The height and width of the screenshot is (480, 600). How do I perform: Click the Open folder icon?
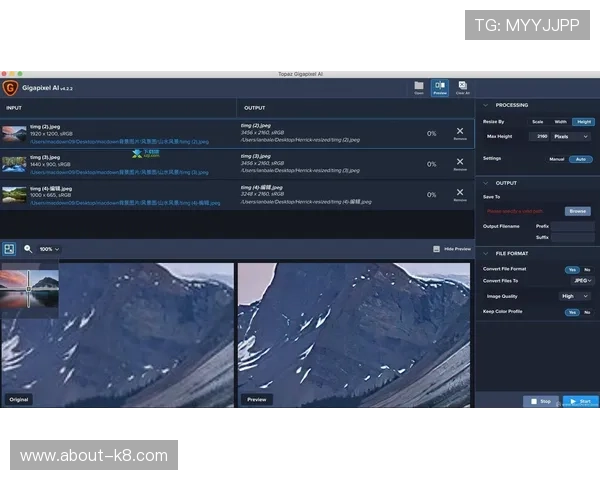(x=419, y=87)
